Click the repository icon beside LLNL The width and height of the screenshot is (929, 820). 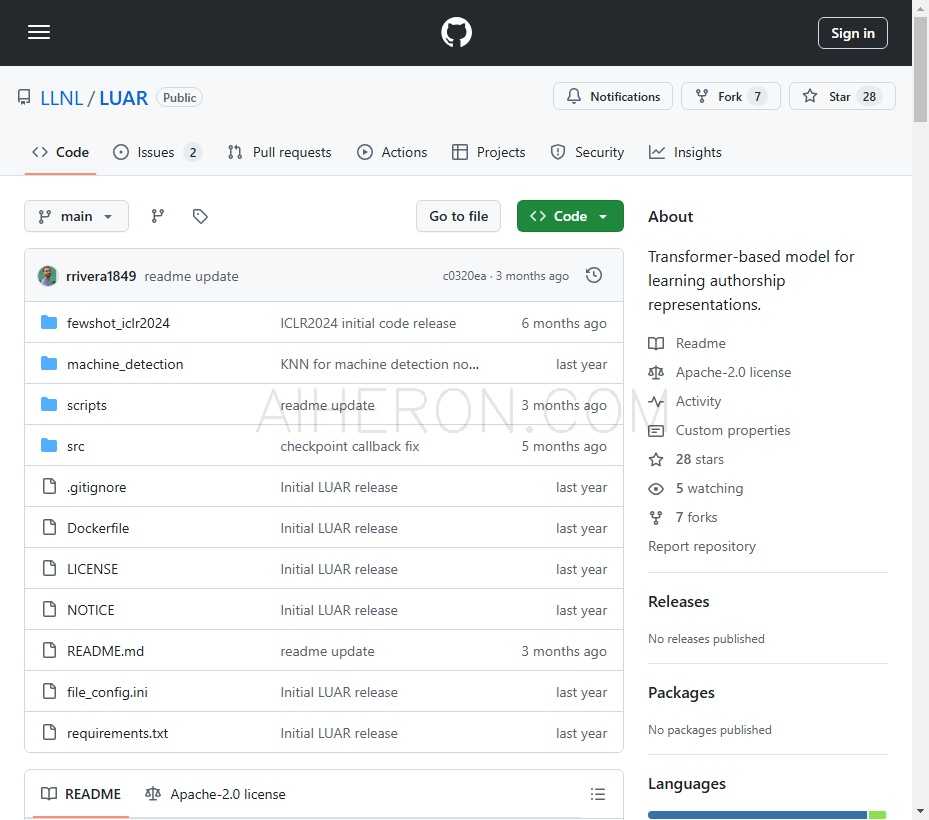(24, 97)
